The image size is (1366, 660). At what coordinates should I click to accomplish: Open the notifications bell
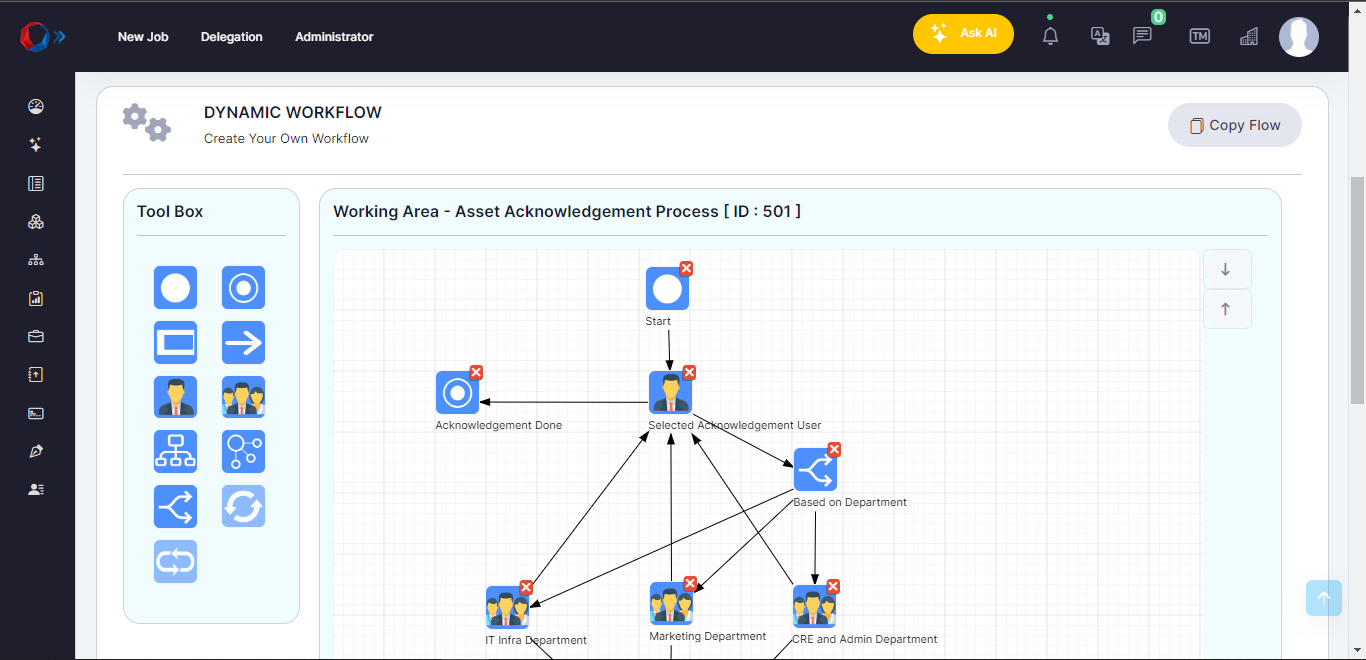coord(1050,36)
